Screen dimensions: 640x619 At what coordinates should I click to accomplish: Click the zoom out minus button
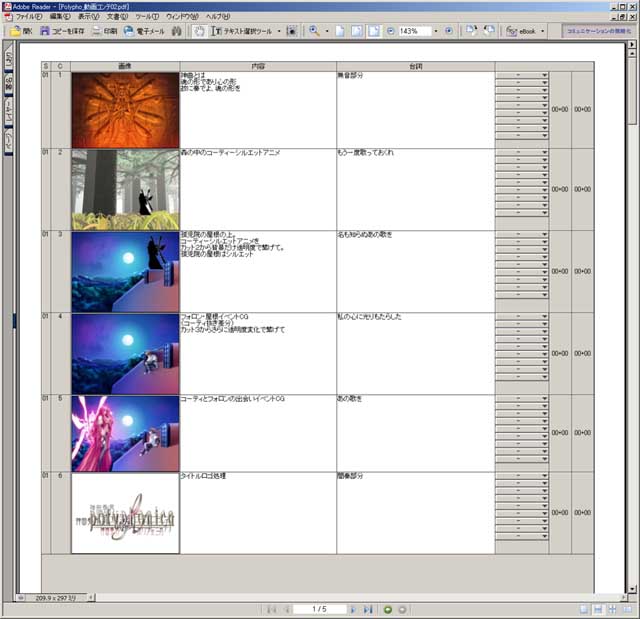(x=390, y=31)
